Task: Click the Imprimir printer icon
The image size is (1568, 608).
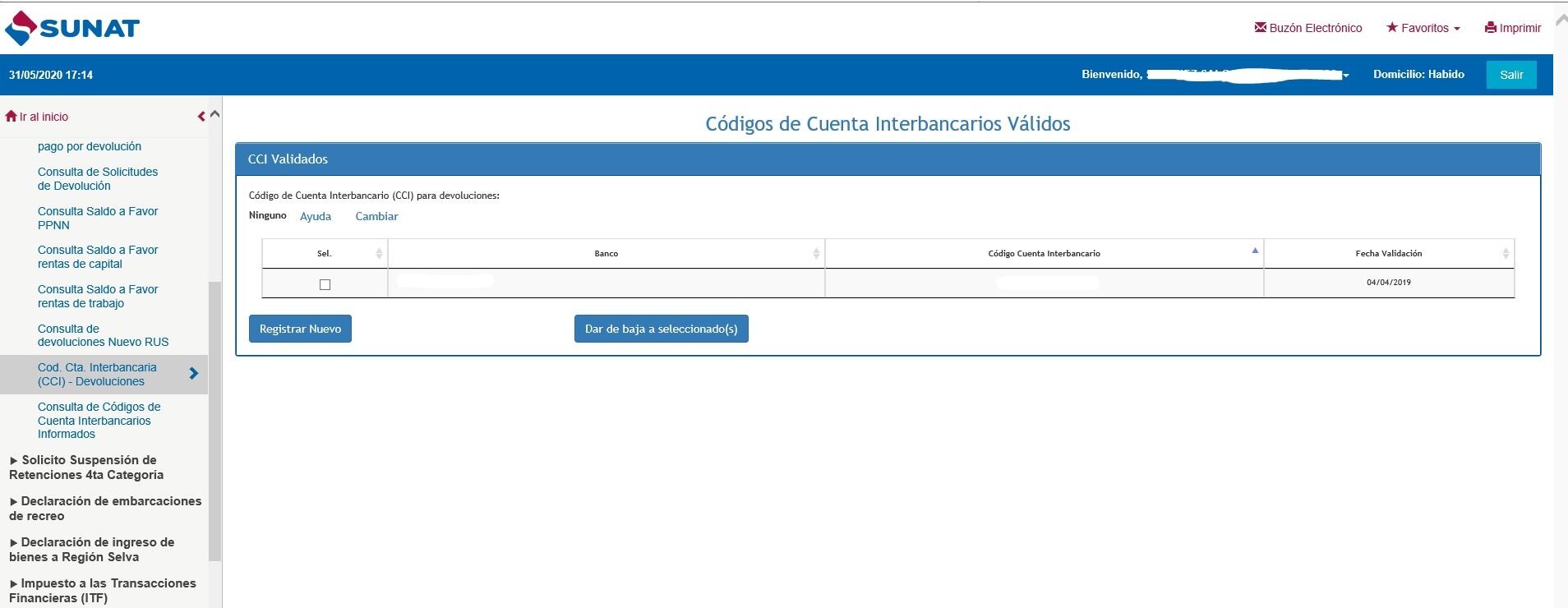Action: point(1490,28)
